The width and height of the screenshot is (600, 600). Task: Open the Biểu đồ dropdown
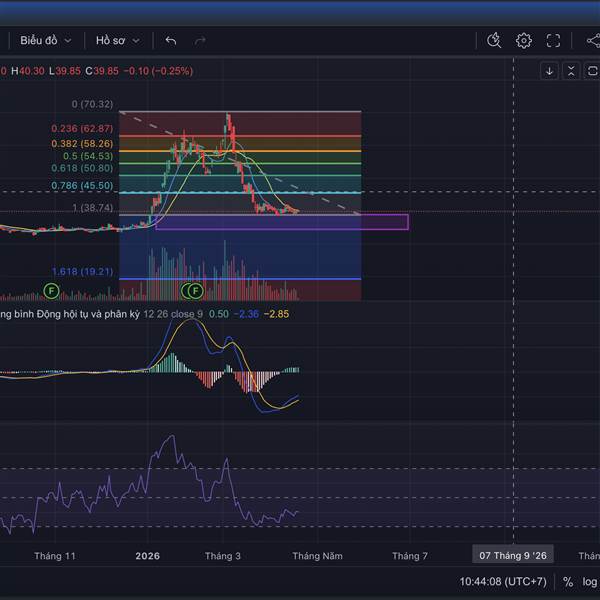click(45, 40)
